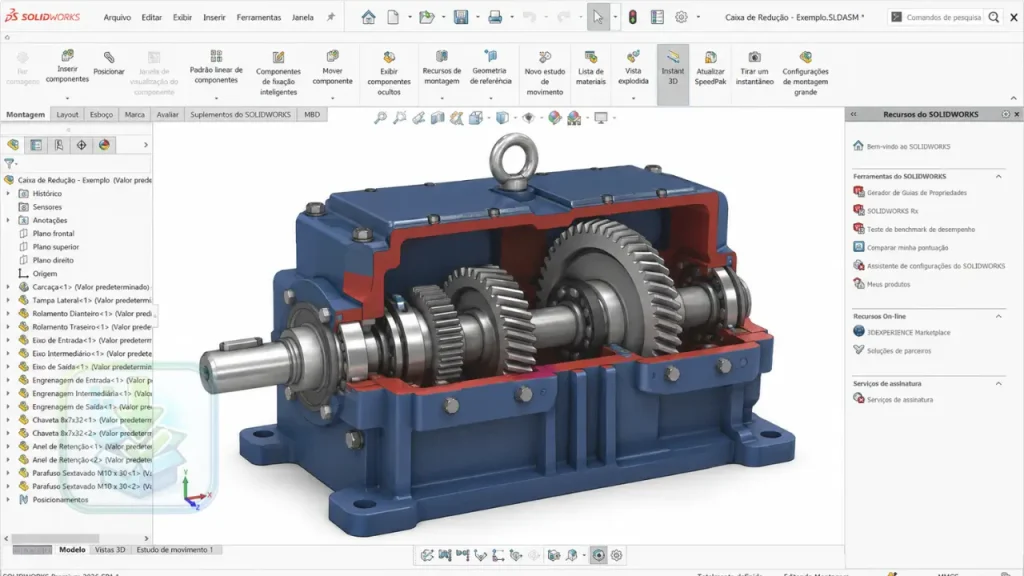Click Vista explodida tool
1024x576 pixels.
point(633,67)
